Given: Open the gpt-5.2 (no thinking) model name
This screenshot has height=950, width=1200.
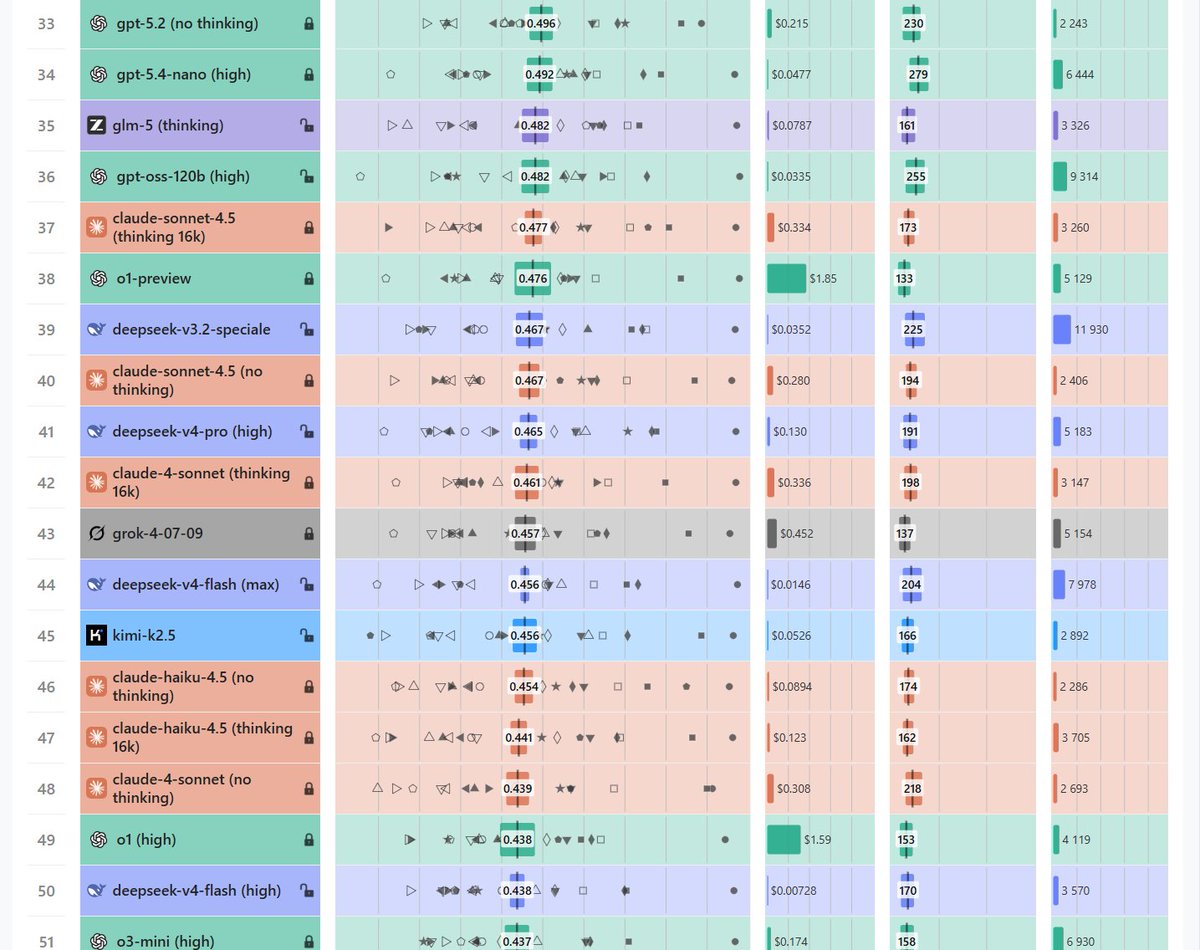Looking at the screenshot, I should coord(187,23).
